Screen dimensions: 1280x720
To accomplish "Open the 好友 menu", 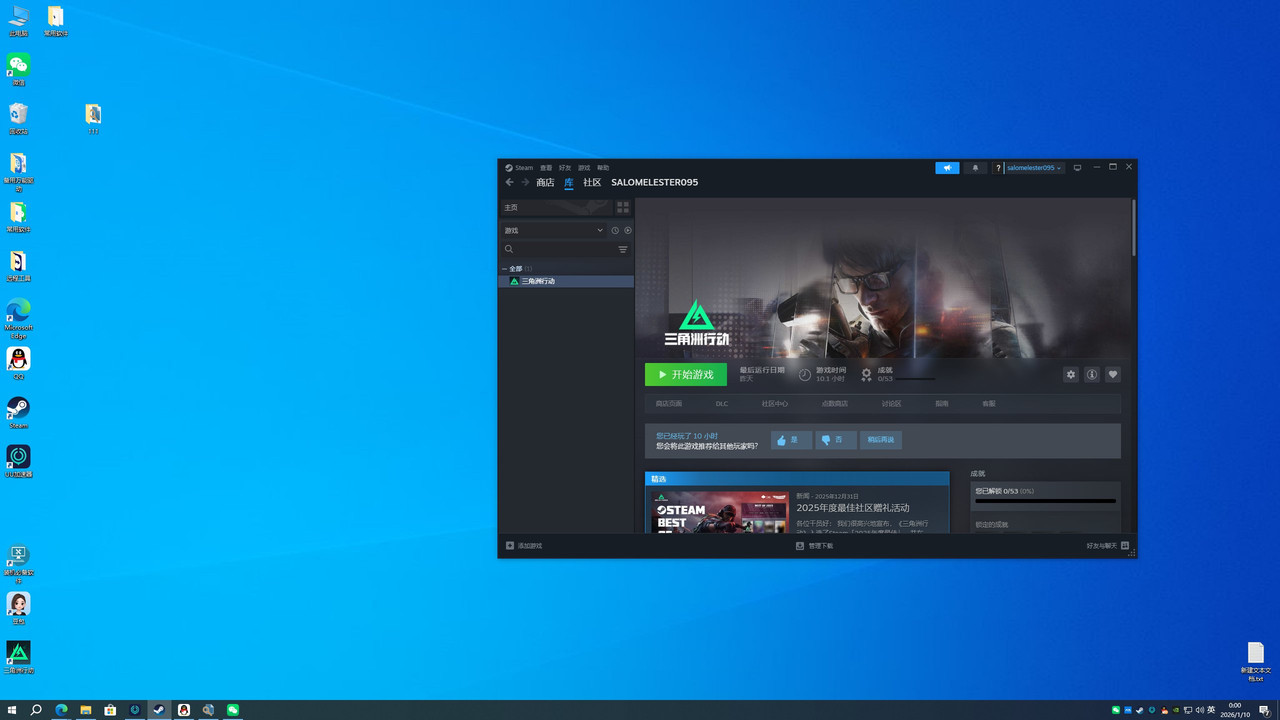I will [565, 168].
